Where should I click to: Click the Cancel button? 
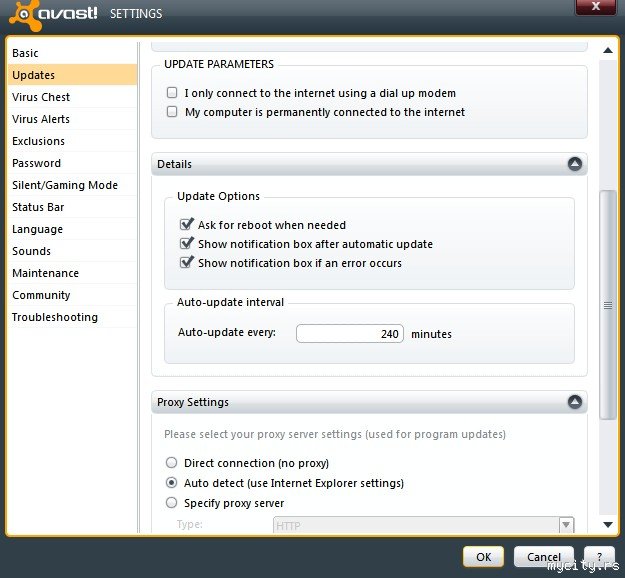(x=544, y=556)
